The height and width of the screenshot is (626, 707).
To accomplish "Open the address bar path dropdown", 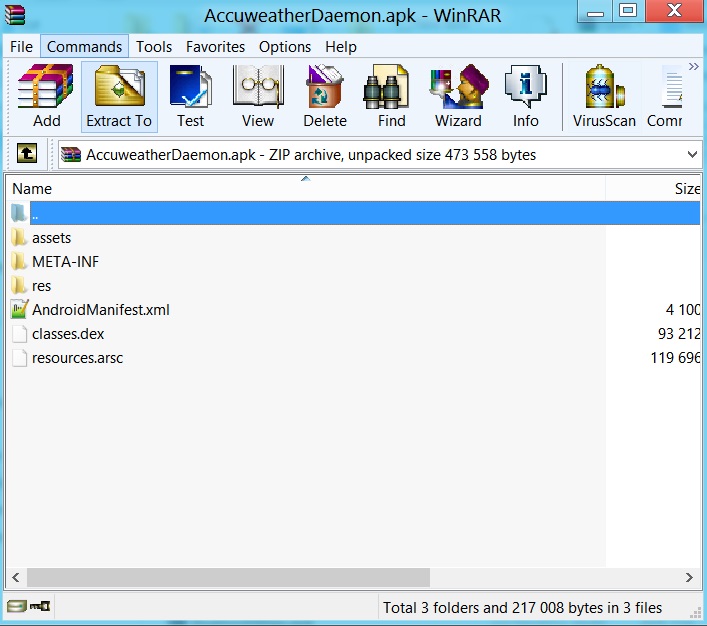I will pos(693,155).
